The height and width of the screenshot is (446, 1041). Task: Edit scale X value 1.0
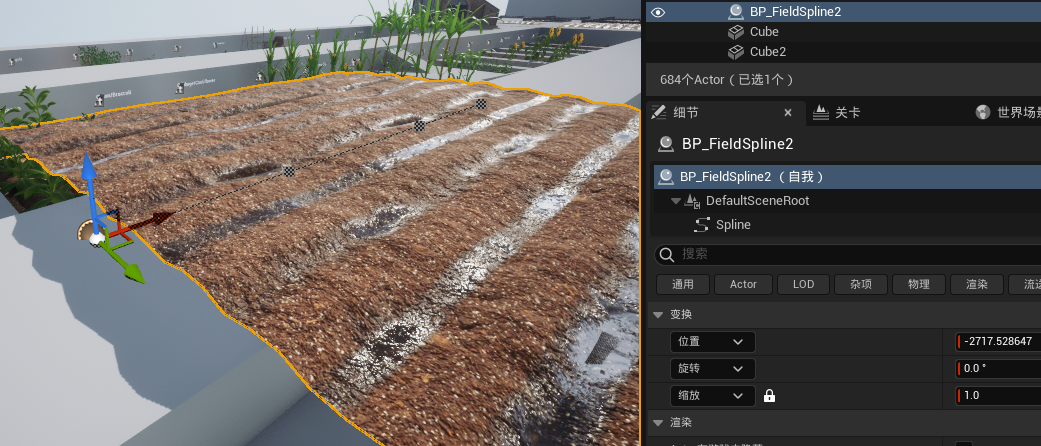coord(999,396)
